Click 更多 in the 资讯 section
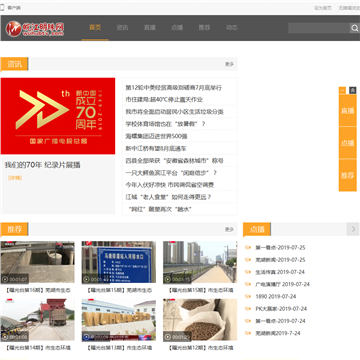The image size is (360, 360). (229, 64)
